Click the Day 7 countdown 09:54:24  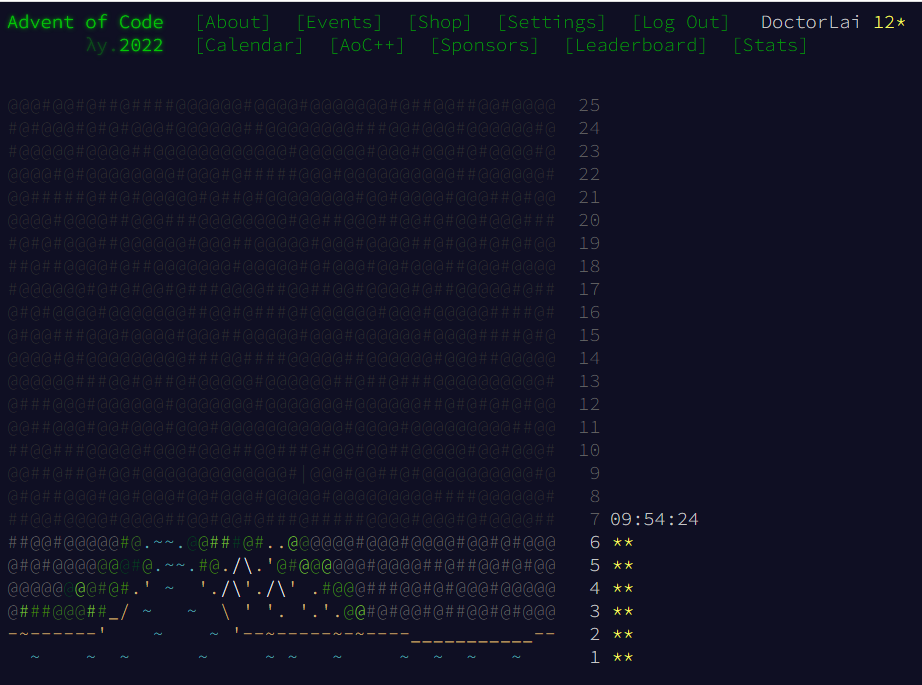(654, 519)
